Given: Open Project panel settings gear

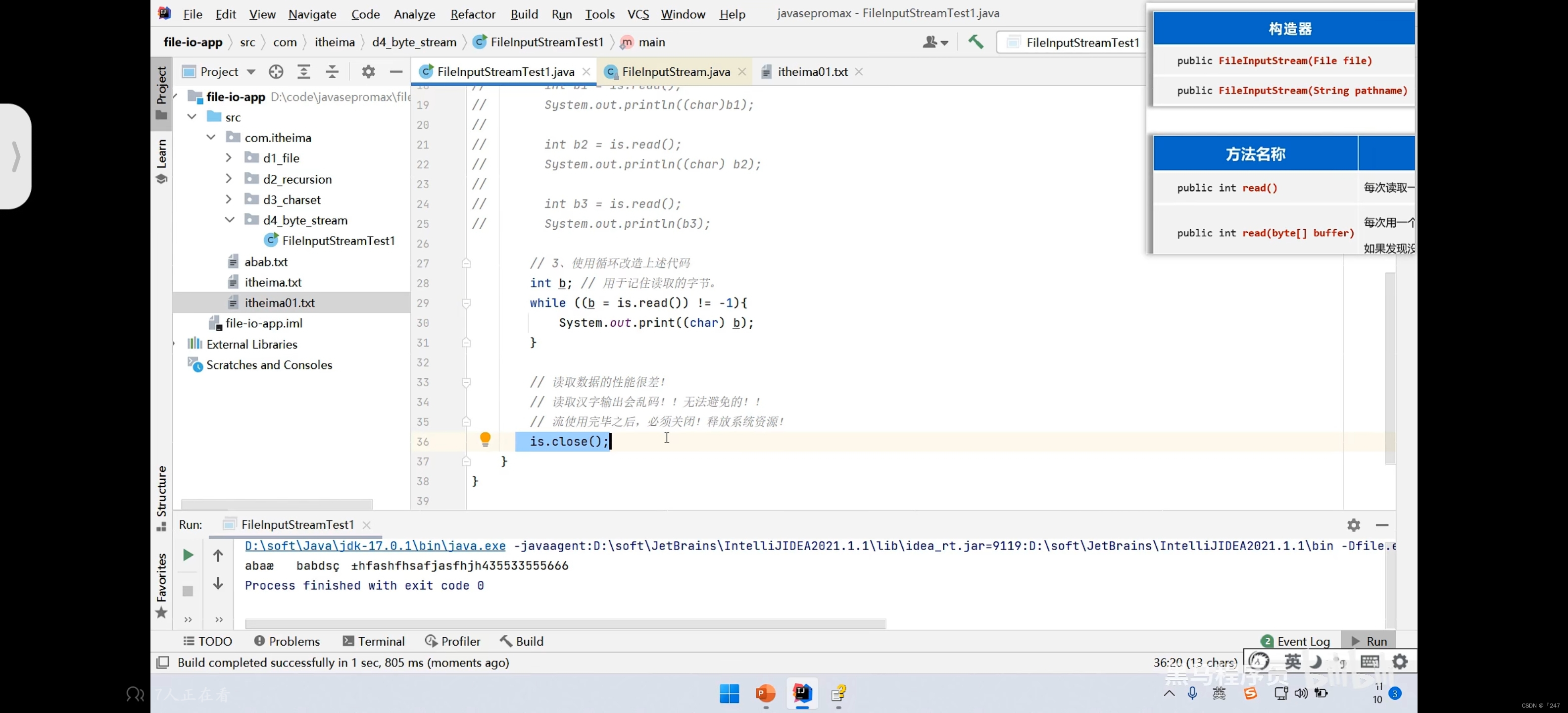Looking at the screenshot, I should 368,72.
